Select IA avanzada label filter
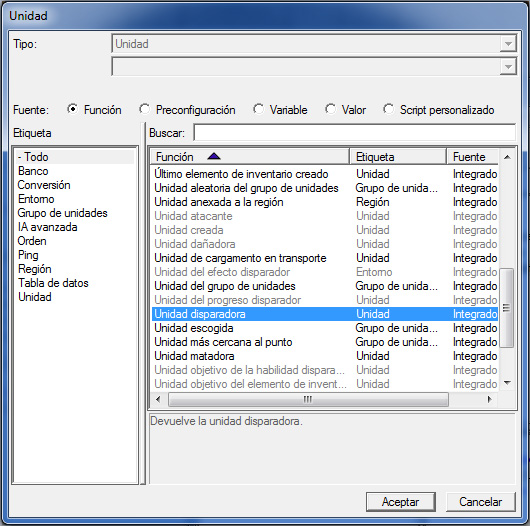 point(48,227)
